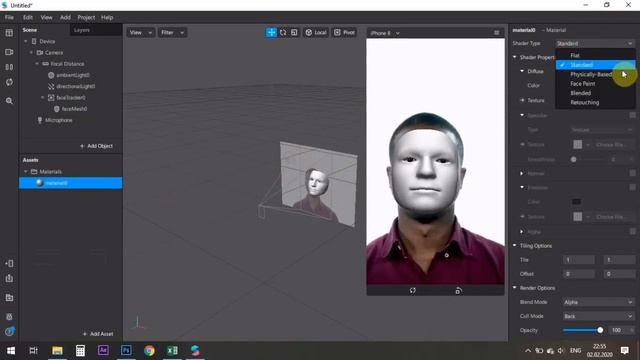Collapse the Focal Distance tree node
Screen dimensions: 640x360
[37, 64]
